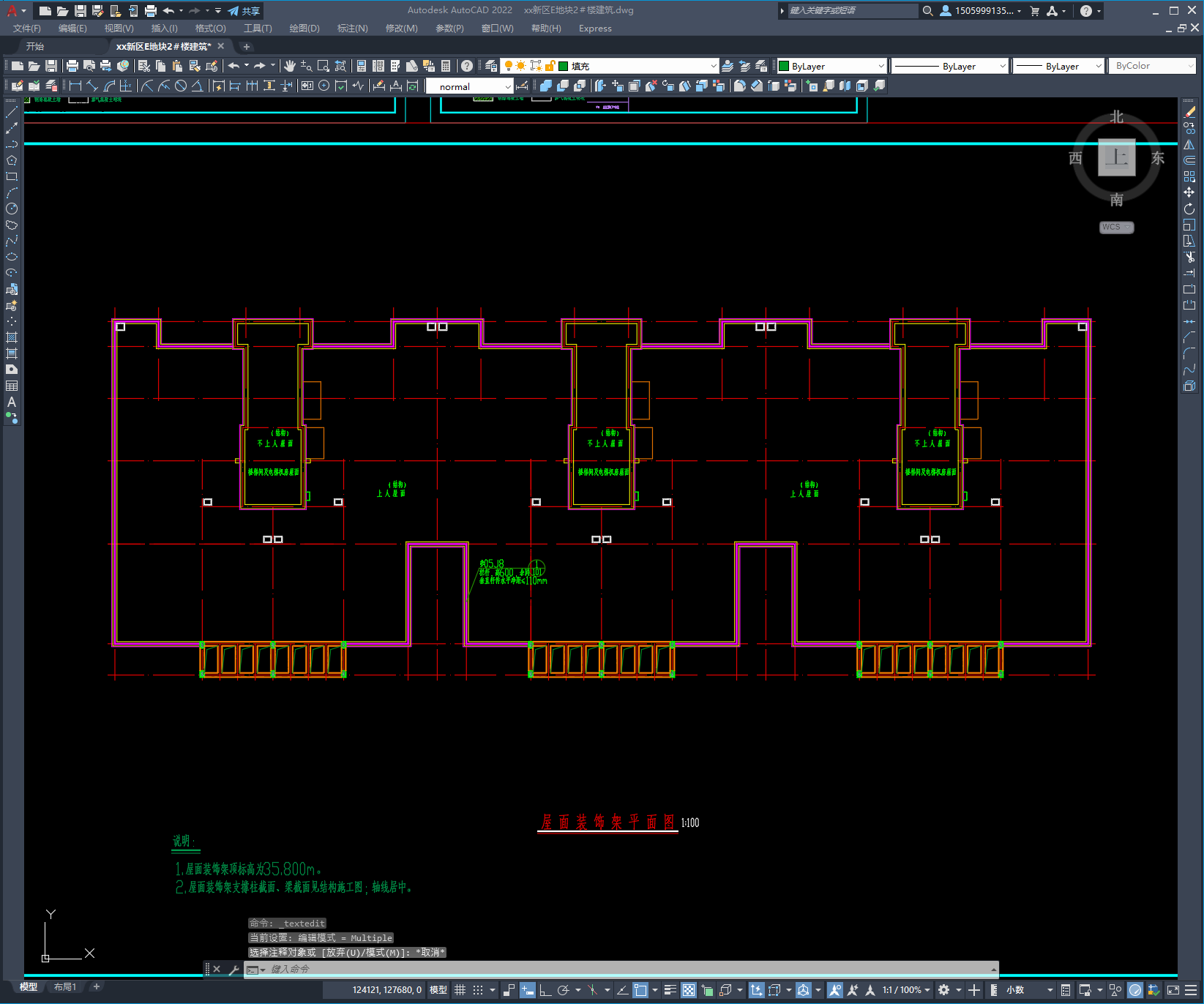The height and width of the screenshot is (1004, 1204).
Task: Select the multiline Text tool
Action: coord(12,402)
